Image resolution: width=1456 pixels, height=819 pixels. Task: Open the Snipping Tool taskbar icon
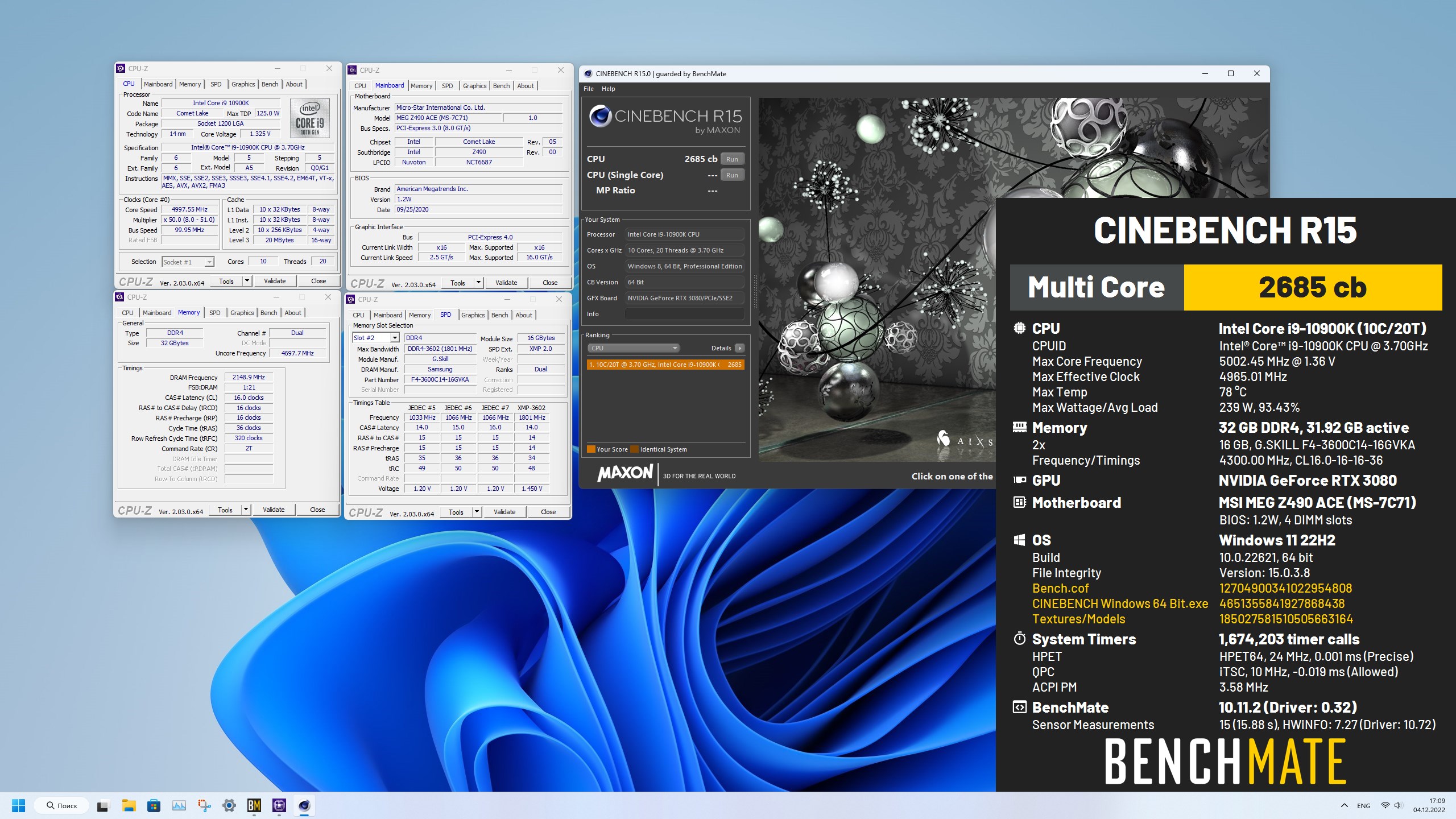[x=204, y=805]
